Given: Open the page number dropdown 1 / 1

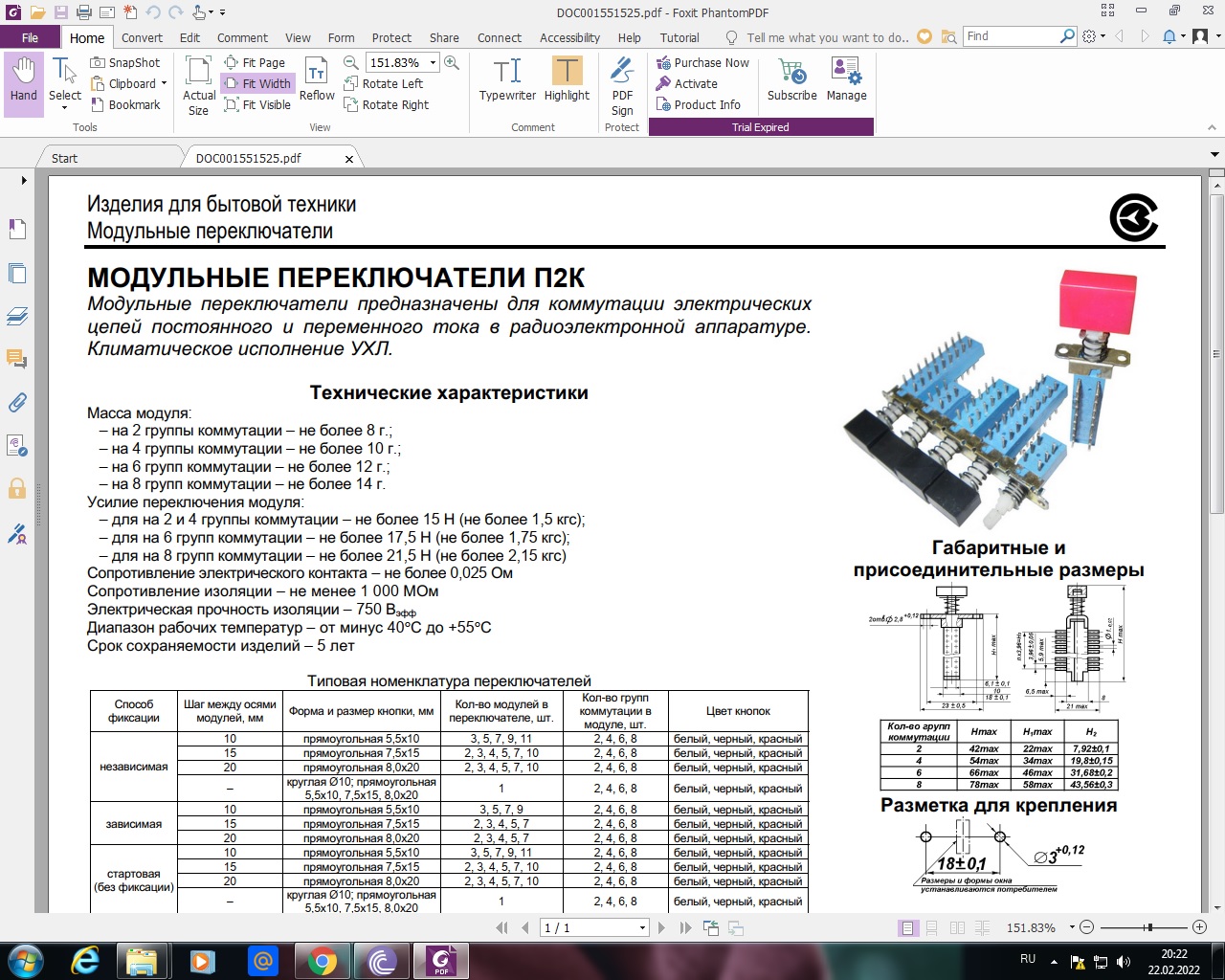Looking at the screenshot, I should (642, 928).
